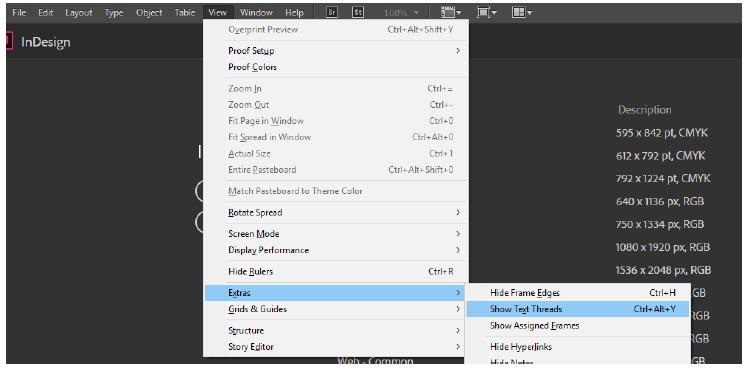The height and width of the screenshot is (369, 748).
Task: Expand the Story Editor submenu
Action: pos(336,347)
